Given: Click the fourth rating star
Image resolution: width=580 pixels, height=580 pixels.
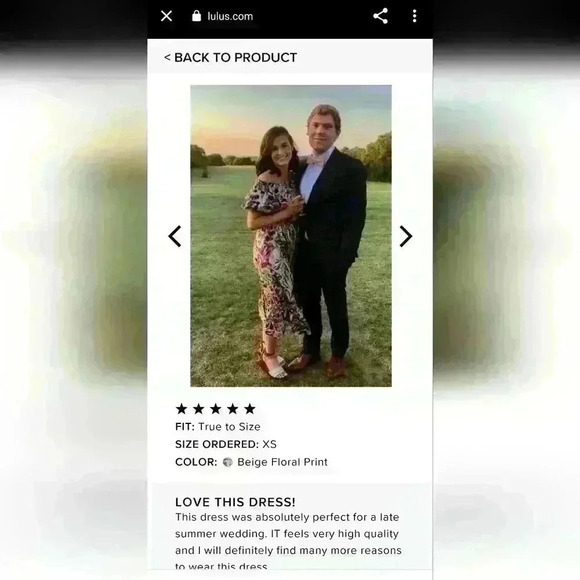Looking at the screenshot, I should [x=233, y=409].
